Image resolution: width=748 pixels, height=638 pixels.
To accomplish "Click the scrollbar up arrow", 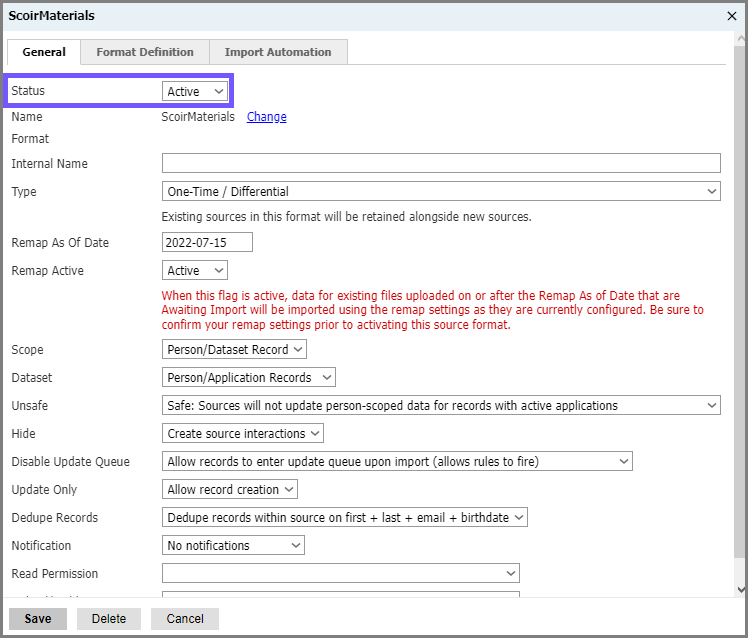I will pos(741,38).
